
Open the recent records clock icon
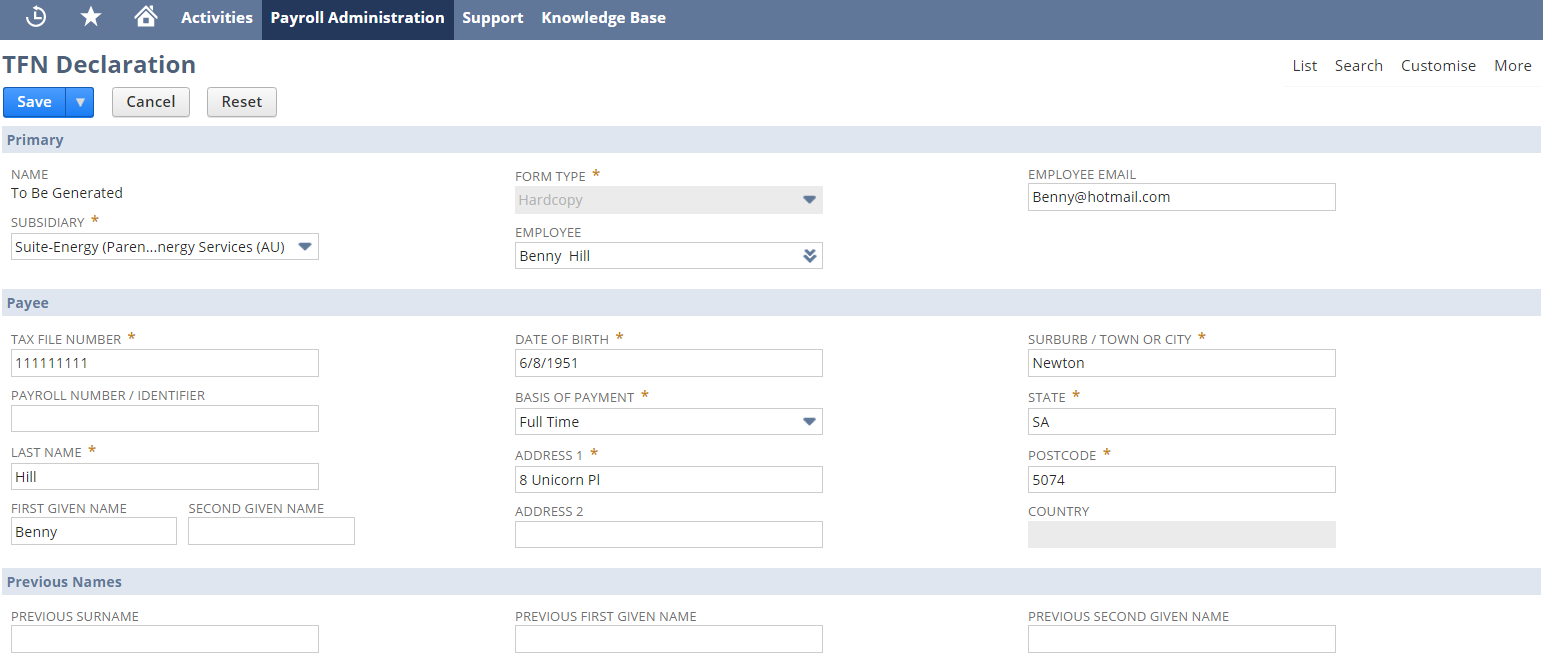coord(34,17)
